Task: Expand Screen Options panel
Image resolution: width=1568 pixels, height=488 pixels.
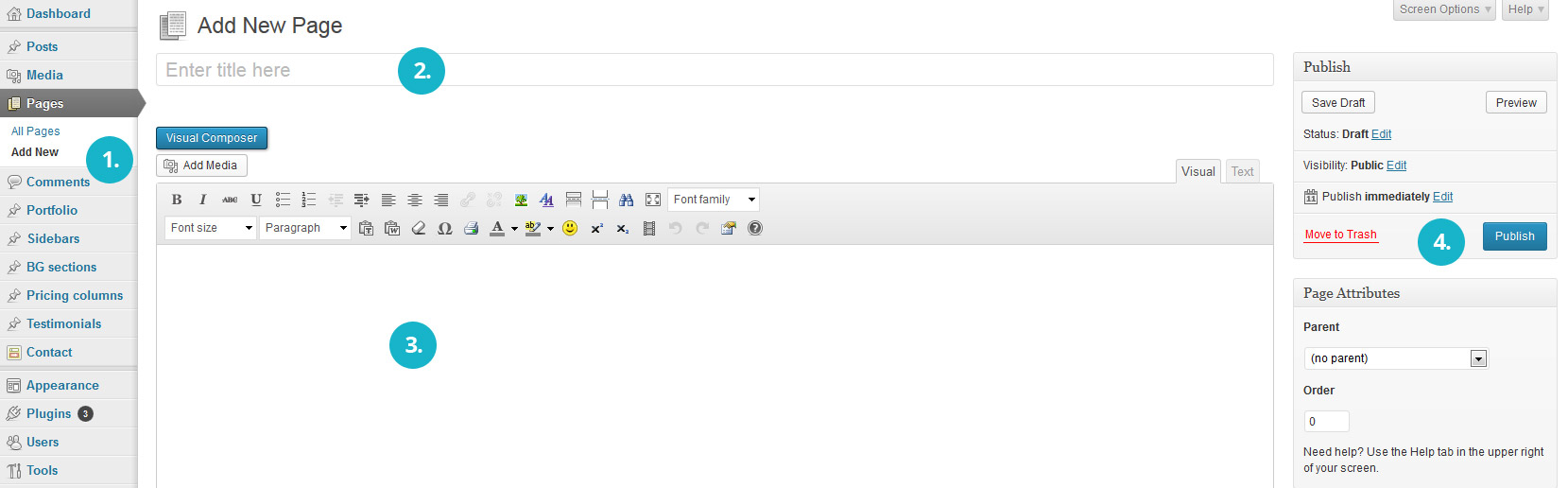Action: pos(1444,9)
